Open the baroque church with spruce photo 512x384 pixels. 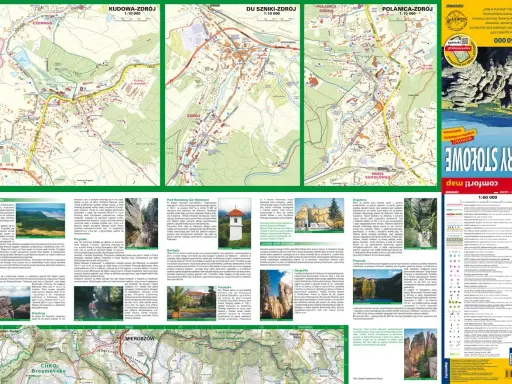(319, 215)
